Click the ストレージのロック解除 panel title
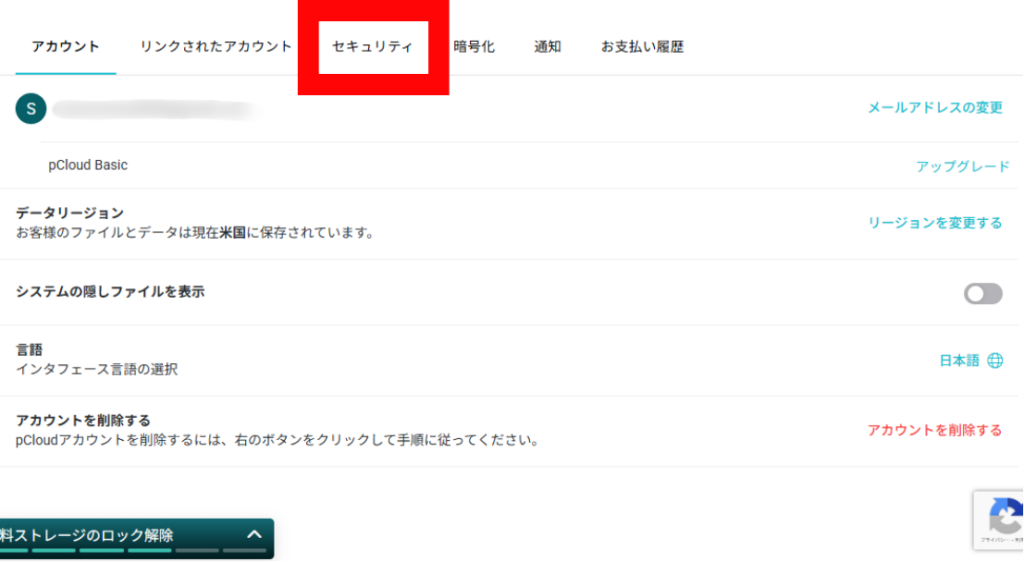 pos(88,535)
